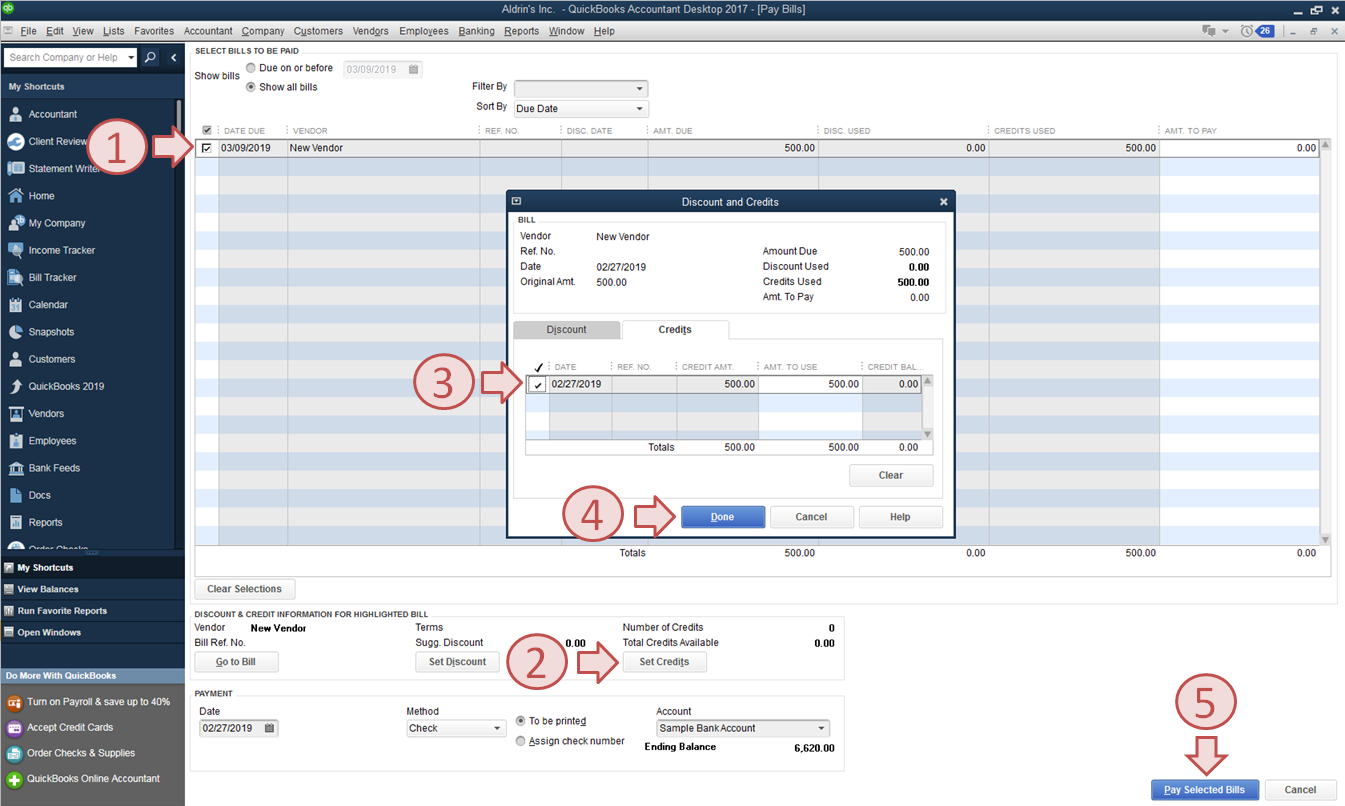This screenshot has height=806, width=1345.
Task: Open Statement Writer shortcut icon
Action: pos(16,168)
